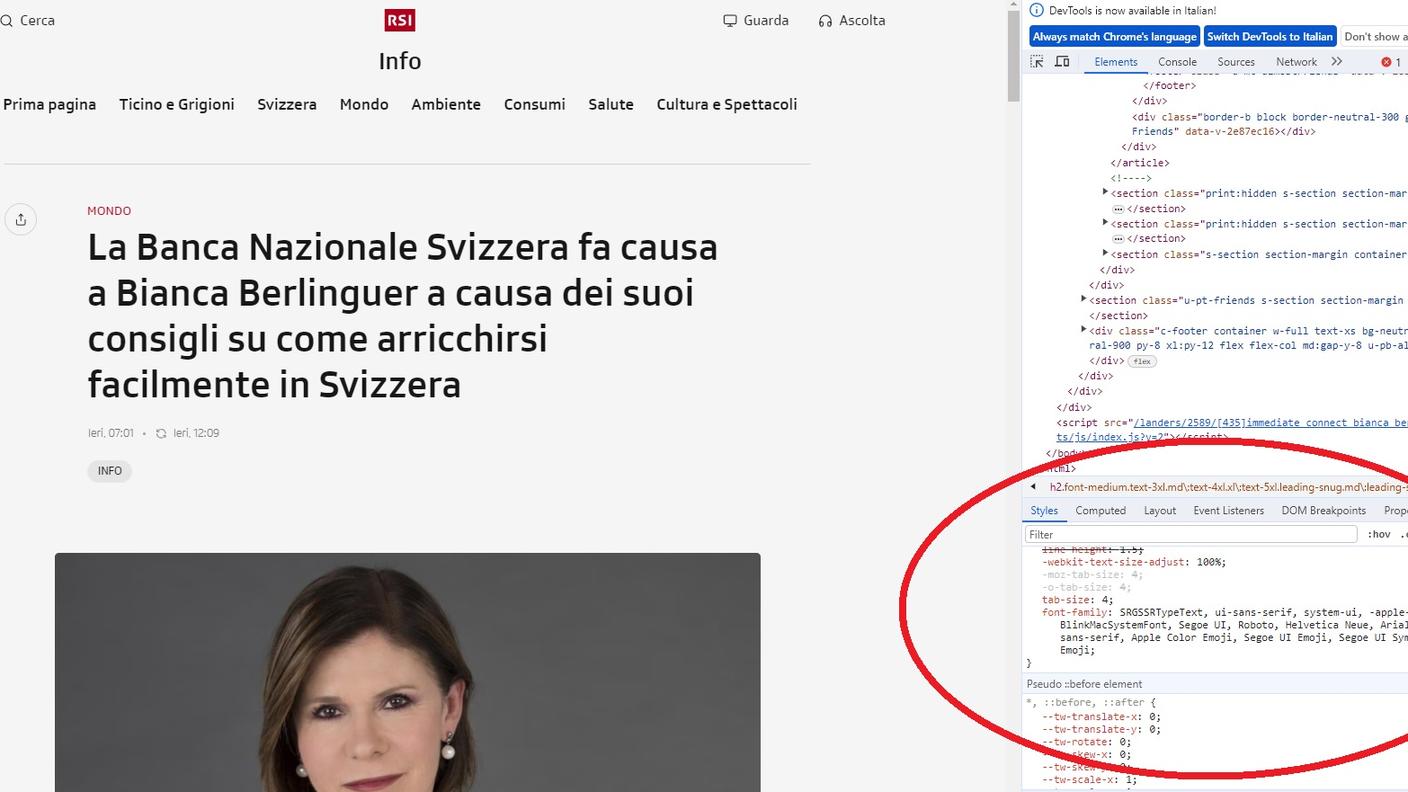Switch to the Elements tab

pyautogui.click(x=1116, y=62)
